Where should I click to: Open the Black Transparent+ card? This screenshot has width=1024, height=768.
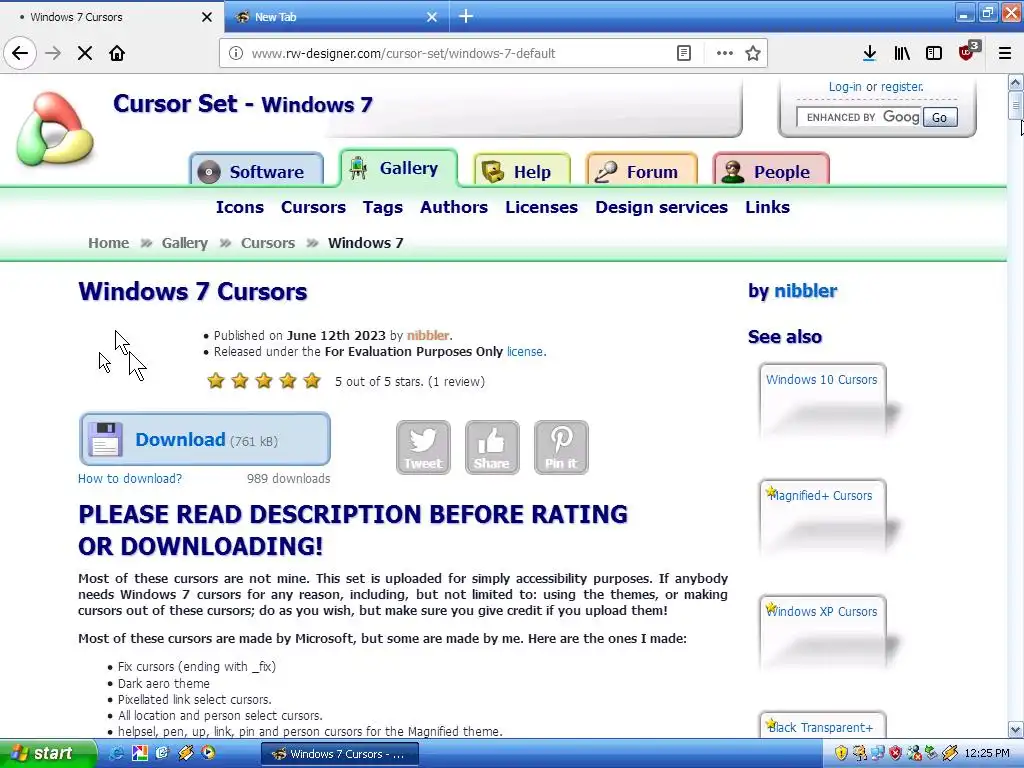coord(823,725)
